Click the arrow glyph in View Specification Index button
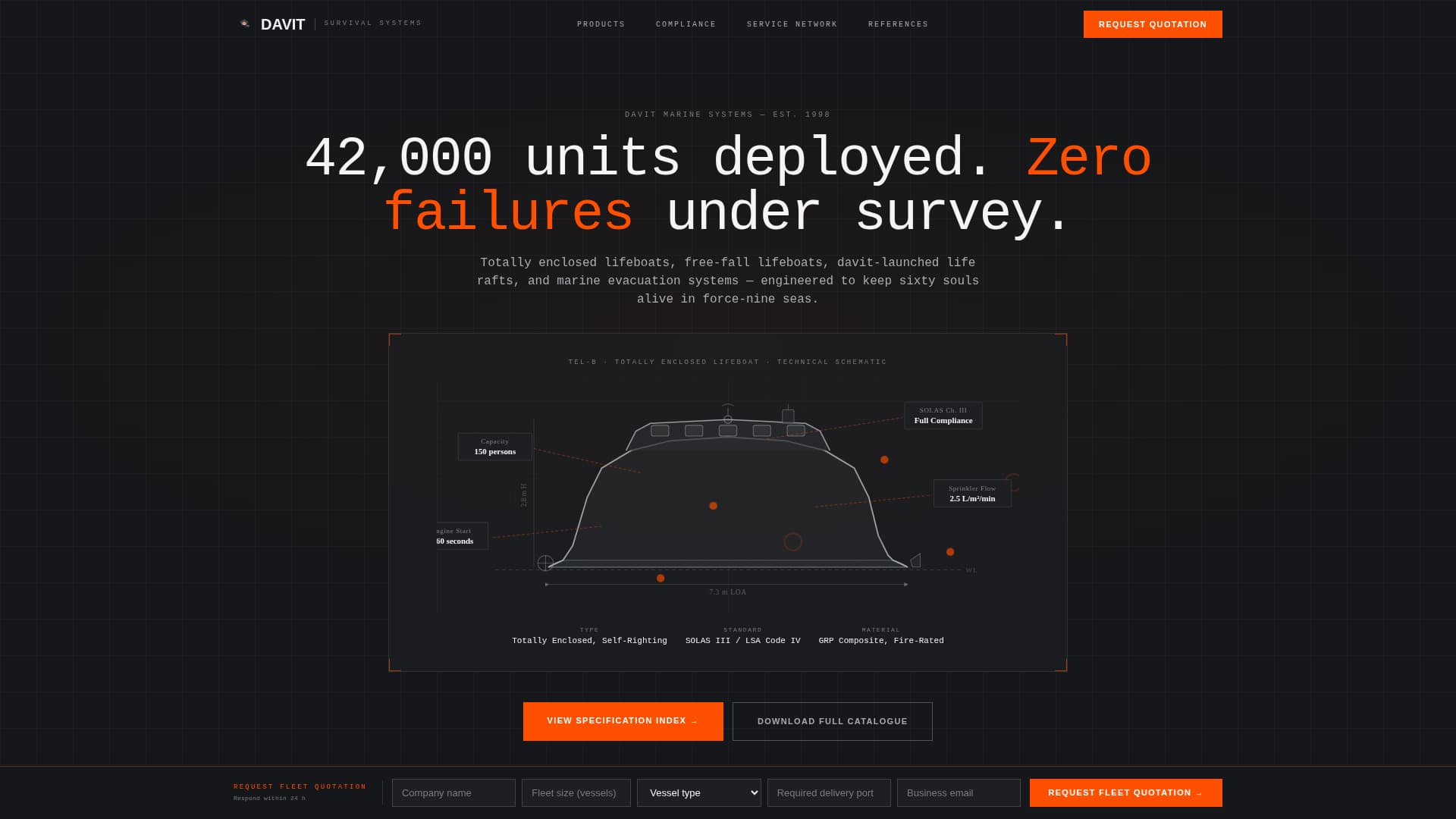This screenshot has width=1456, height=819. click(693, 721)
